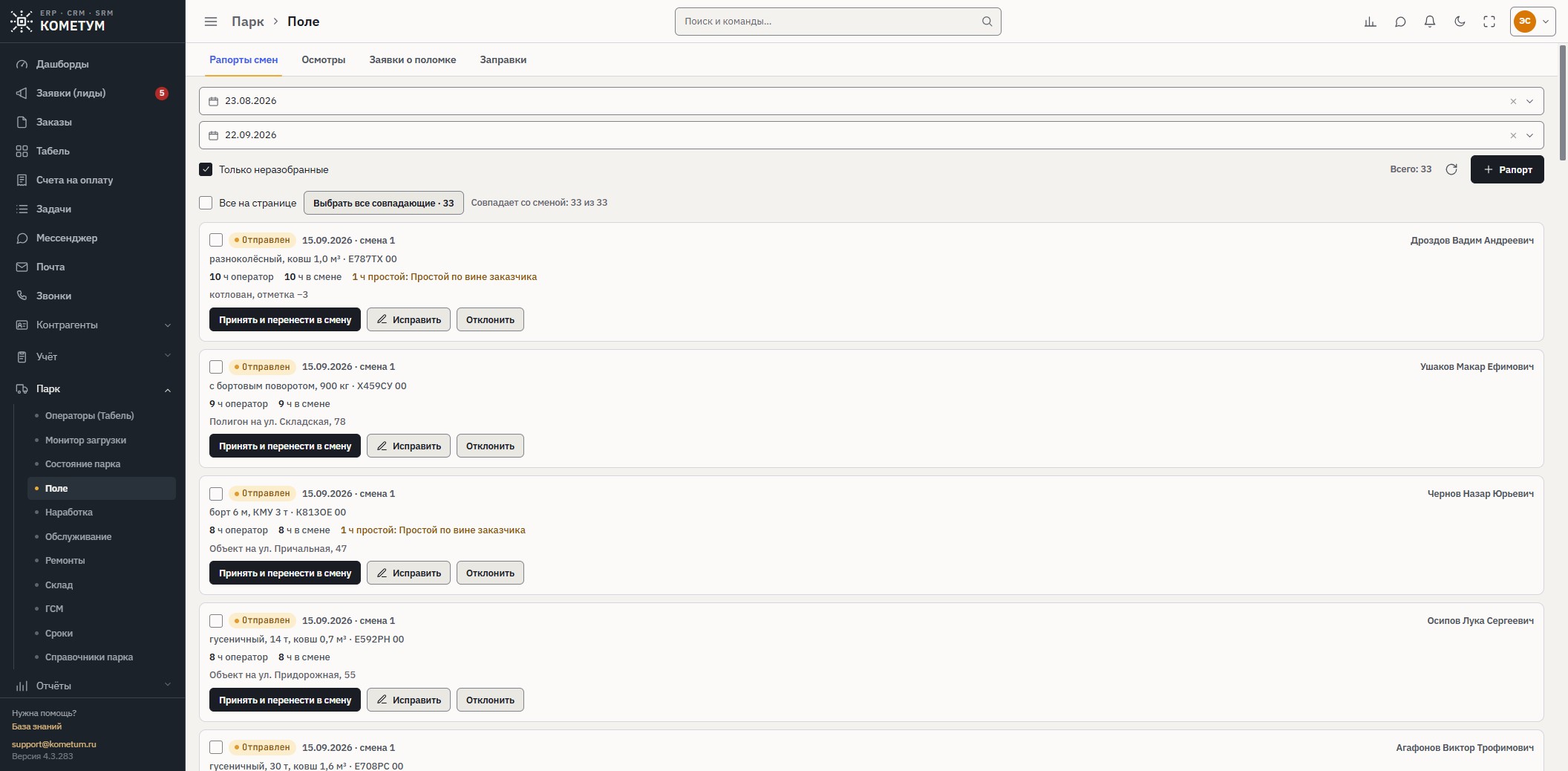
Task: Open Дашборды in the sidebar
Action: point(93,64)
